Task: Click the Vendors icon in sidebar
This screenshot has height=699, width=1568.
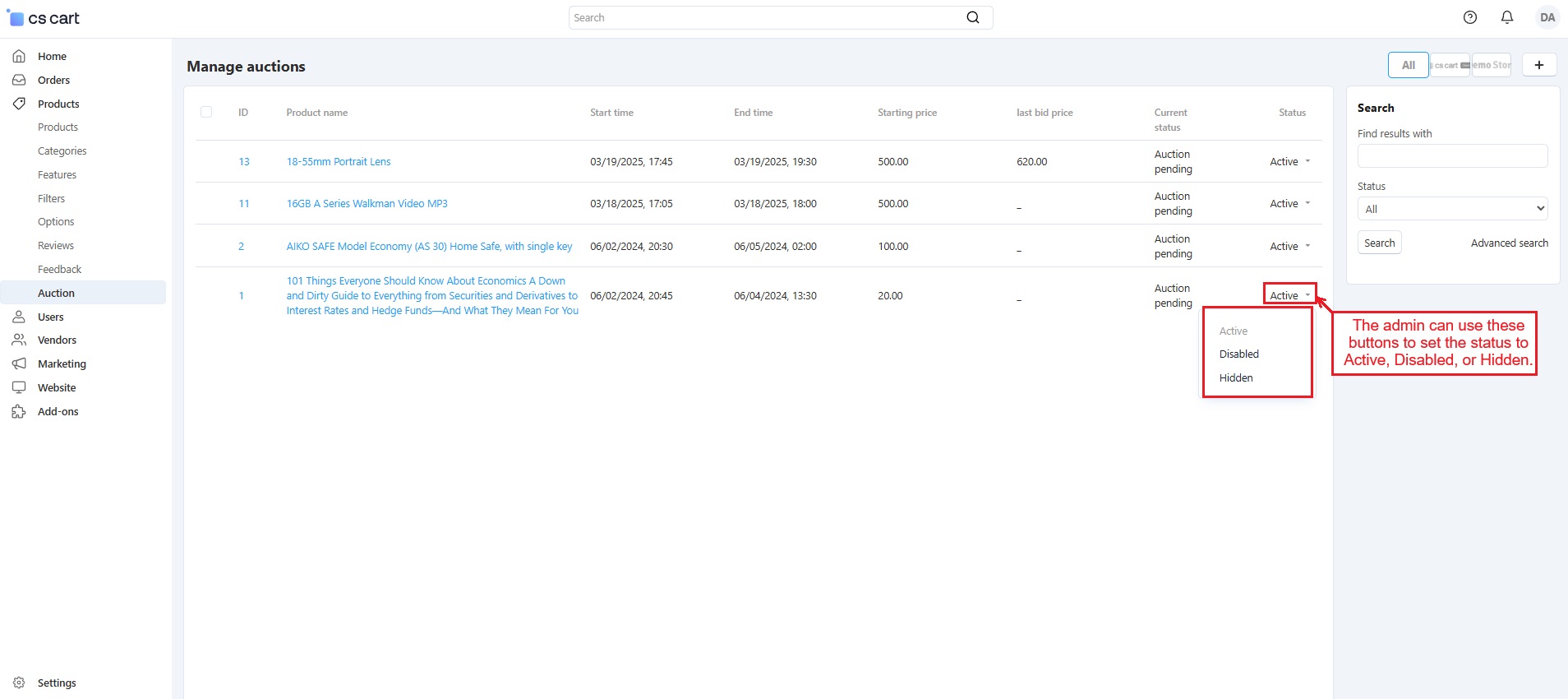Action: [x=19, y=340]
